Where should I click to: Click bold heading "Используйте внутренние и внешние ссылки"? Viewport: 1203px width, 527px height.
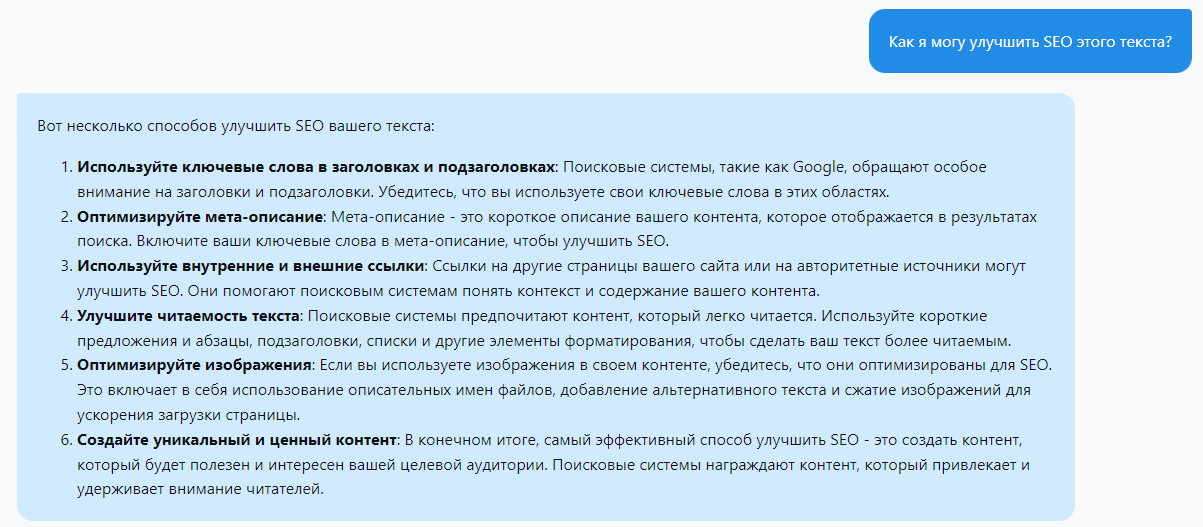pyautogui.click(x=251, y=266)
